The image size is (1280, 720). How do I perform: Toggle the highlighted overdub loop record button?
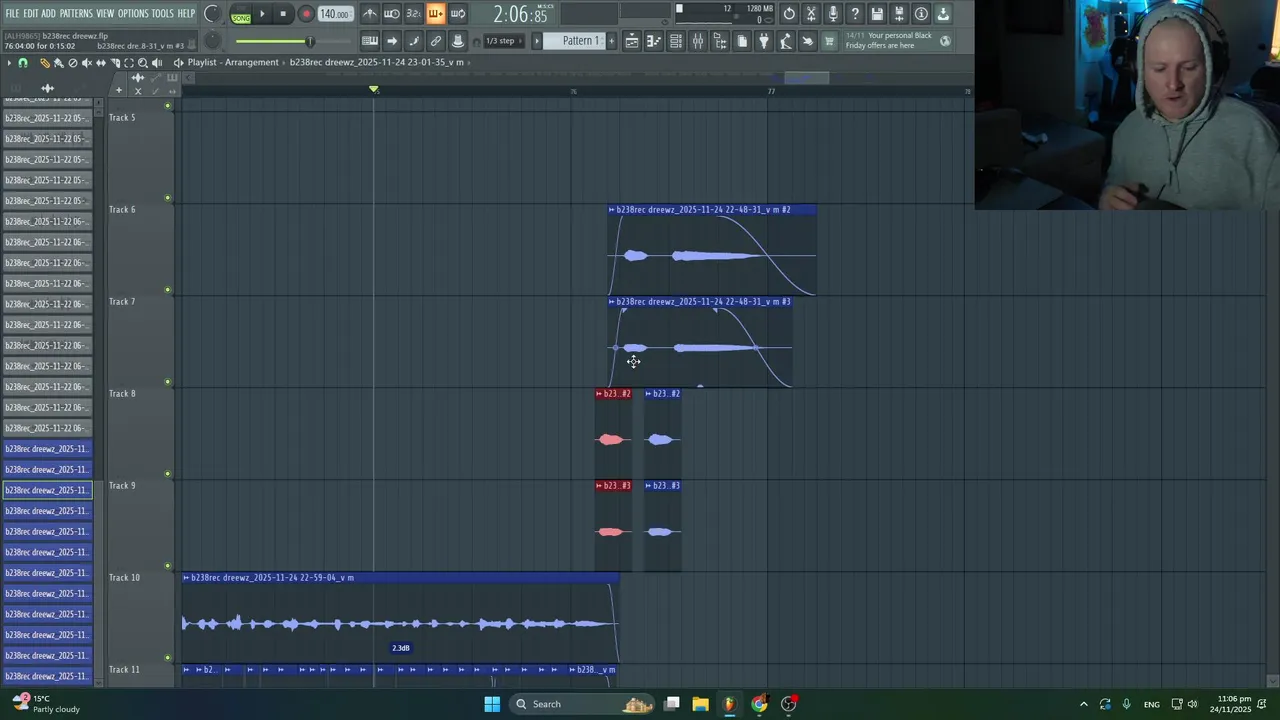[435, 14]
